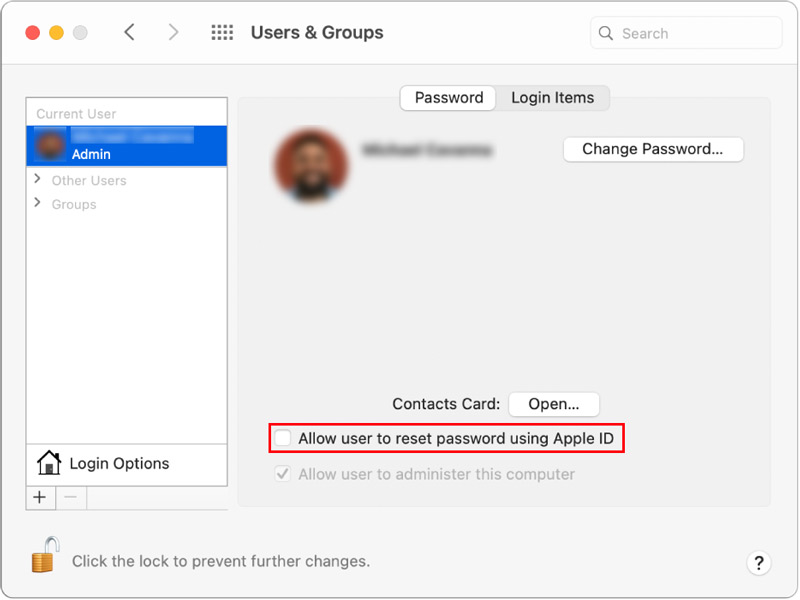Add a new user with the plus icon
This screenshot has width=800, height=600.
(x=39, y=497)
